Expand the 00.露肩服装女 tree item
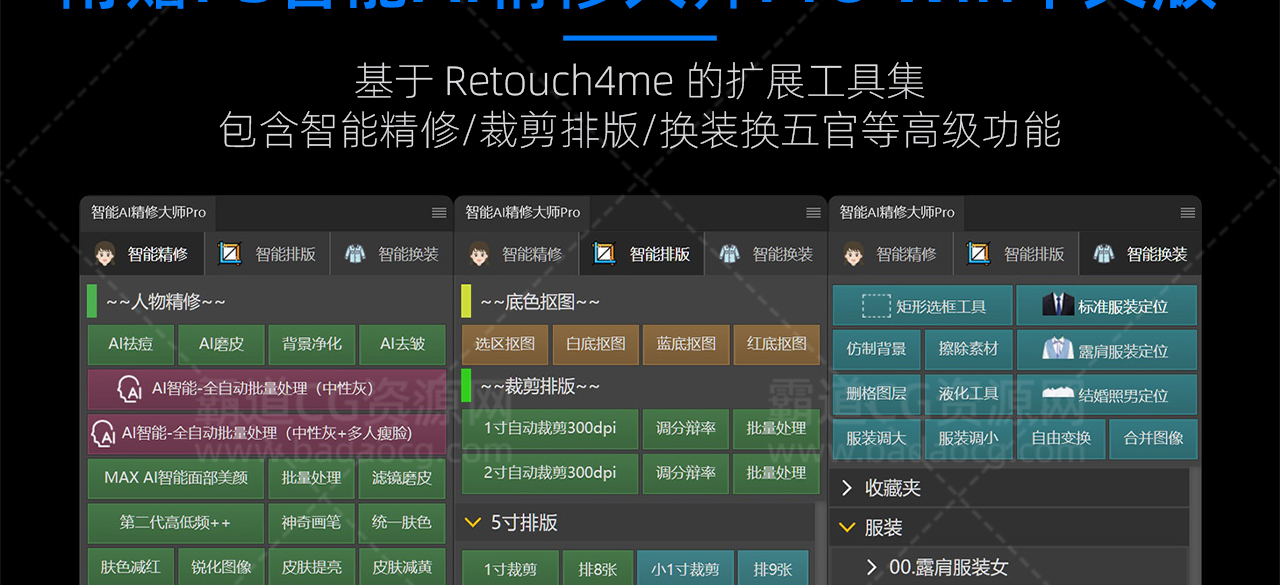This screenshot has width=1280, height=585. [x=871, y=567]
